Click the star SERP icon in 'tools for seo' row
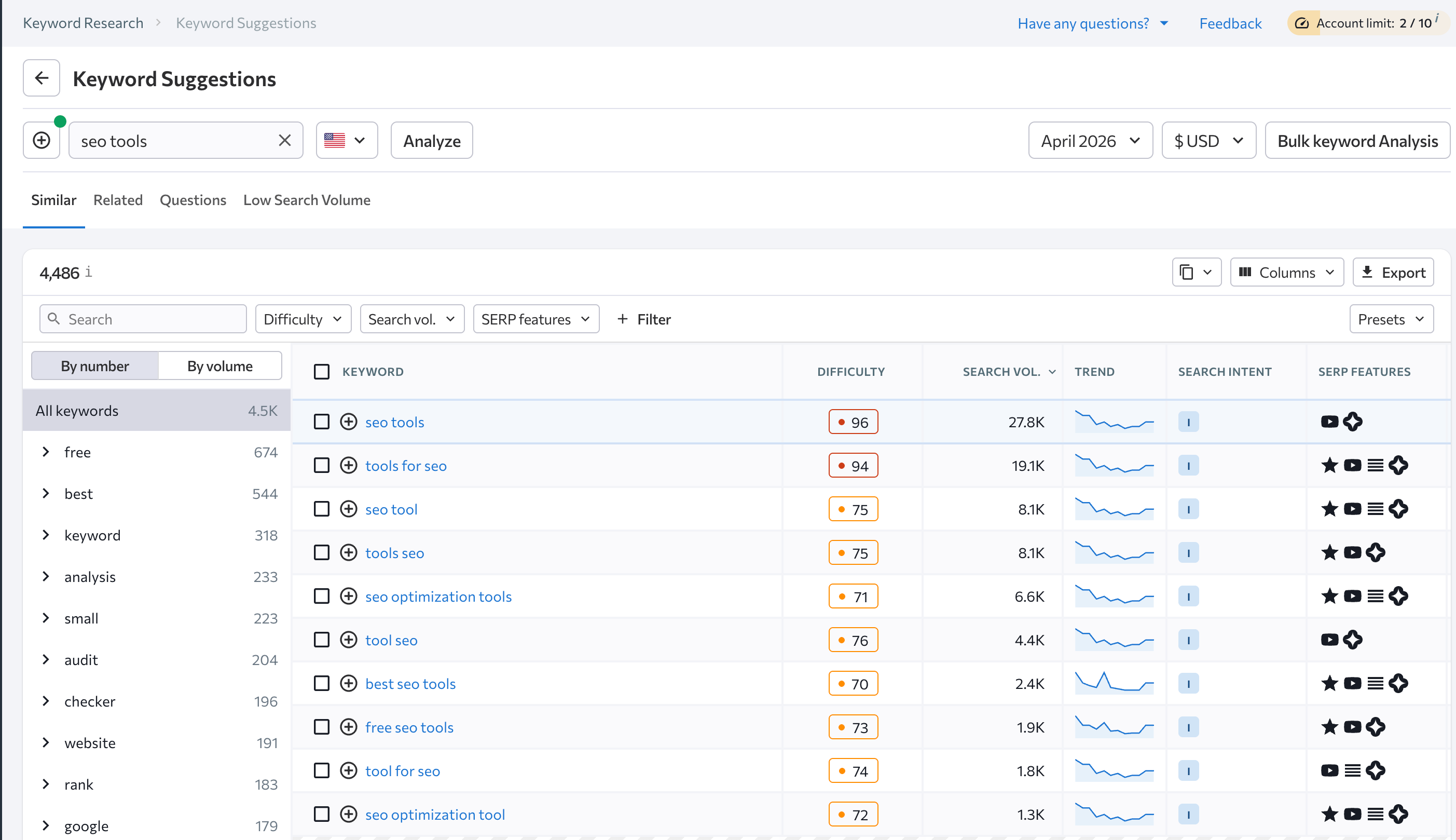The height and width of the screenshot is (840, 1456). (x=1330, y=465)
